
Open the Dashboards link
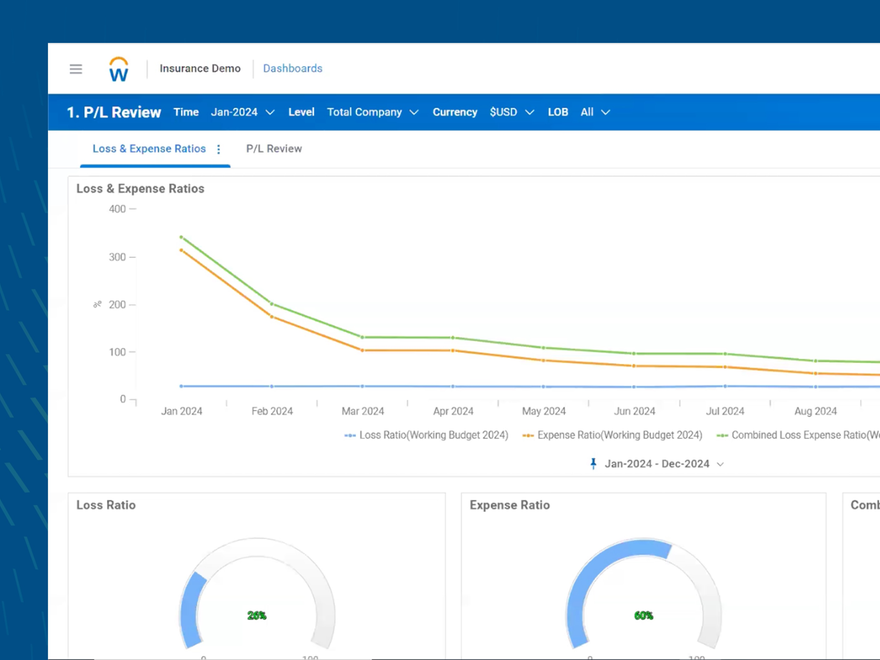click(292, 68)
